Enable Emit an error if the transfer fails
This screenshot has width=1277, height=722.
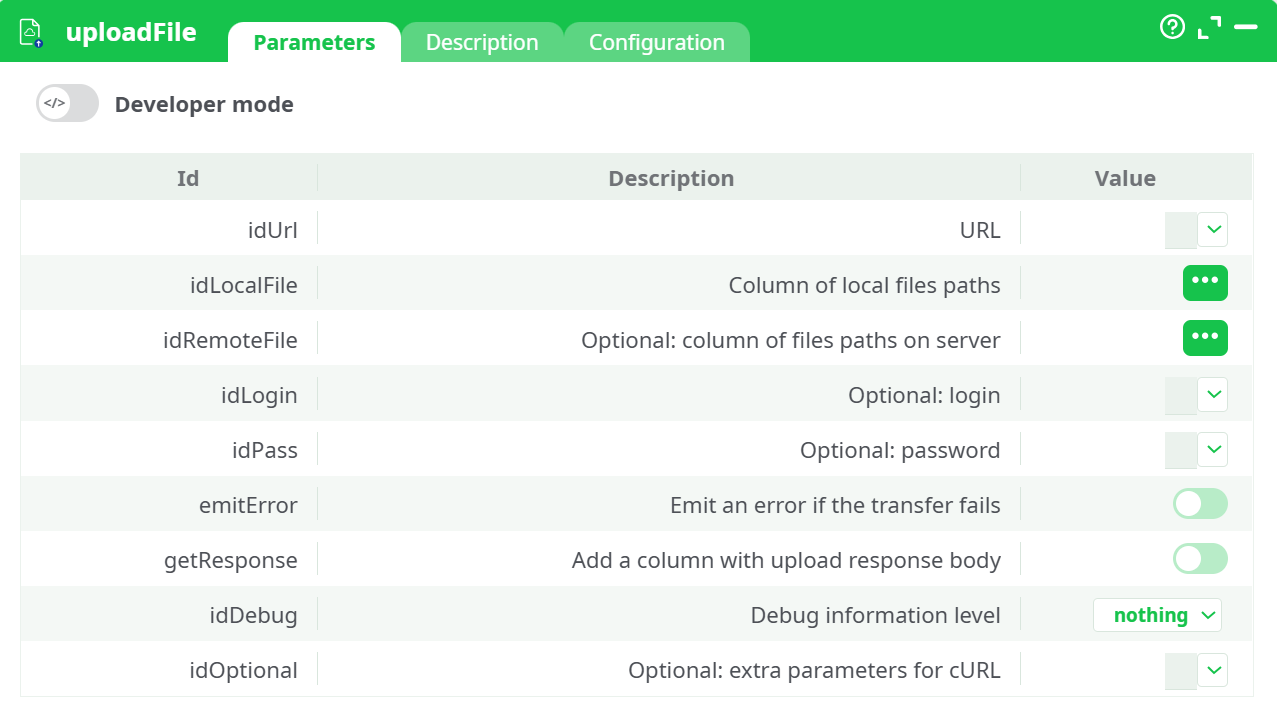point(1199,504)
